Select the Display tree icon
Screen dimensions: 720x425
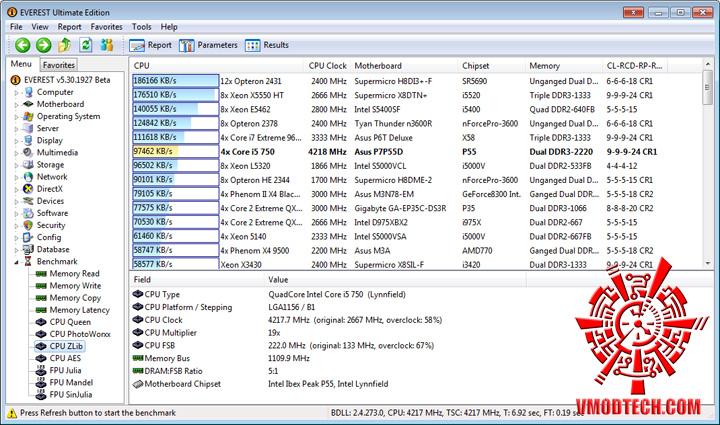[28, 140]
